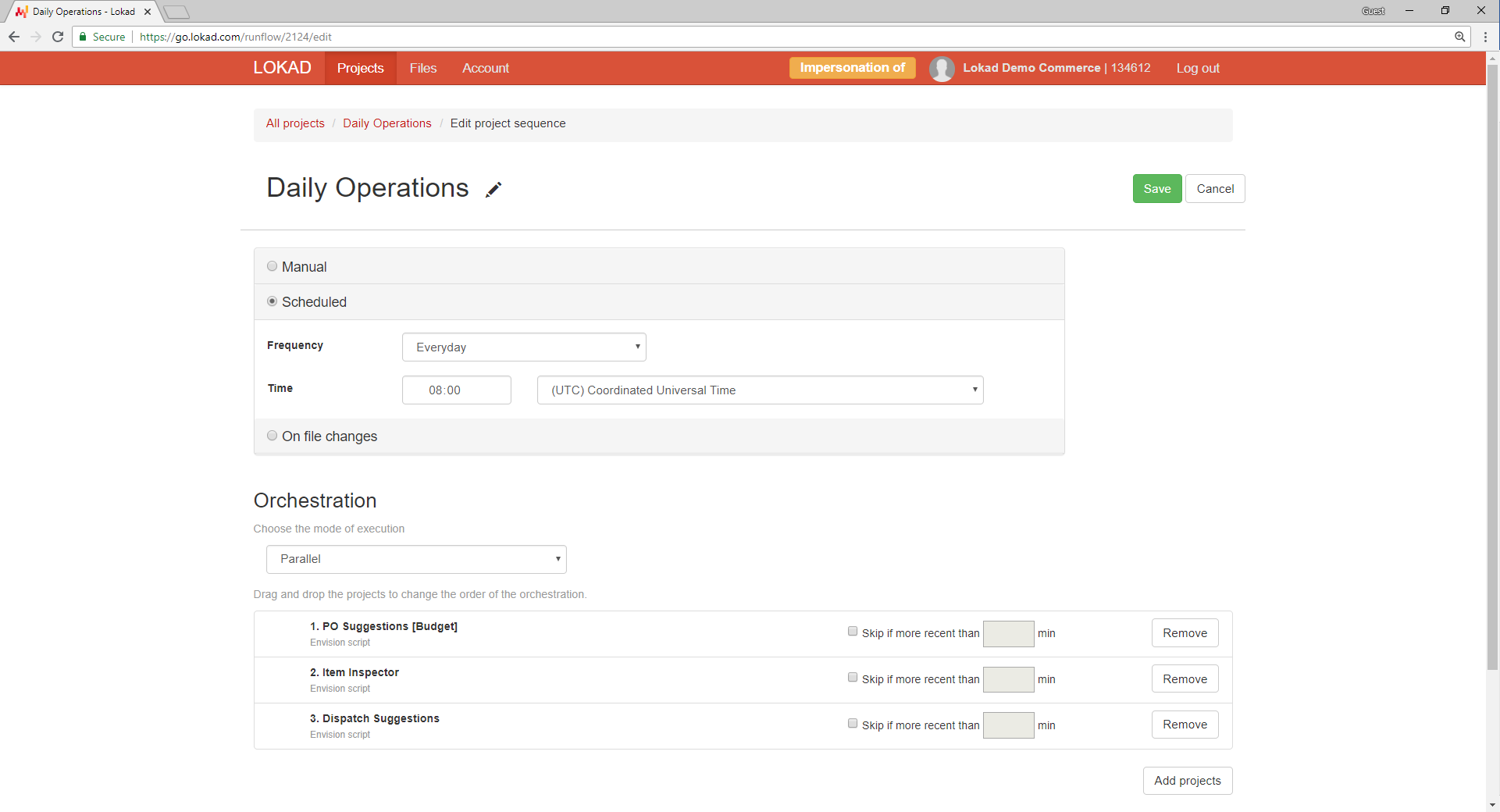
Task: Open the Account menu item
Action: tap(485, 69)
